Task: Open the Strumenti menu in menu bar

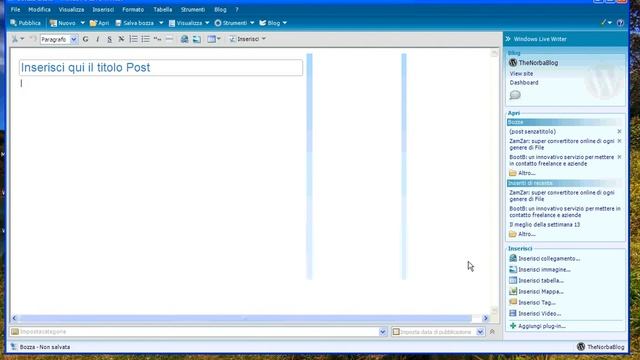Action: click(x=193, y=9)
